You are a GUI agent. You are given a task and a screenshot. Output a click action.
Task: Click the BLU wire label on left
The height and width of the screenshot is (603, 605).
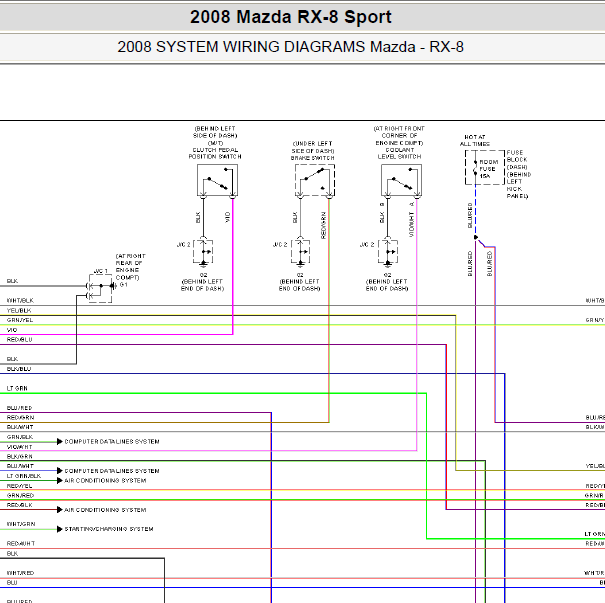coord(12,583)
